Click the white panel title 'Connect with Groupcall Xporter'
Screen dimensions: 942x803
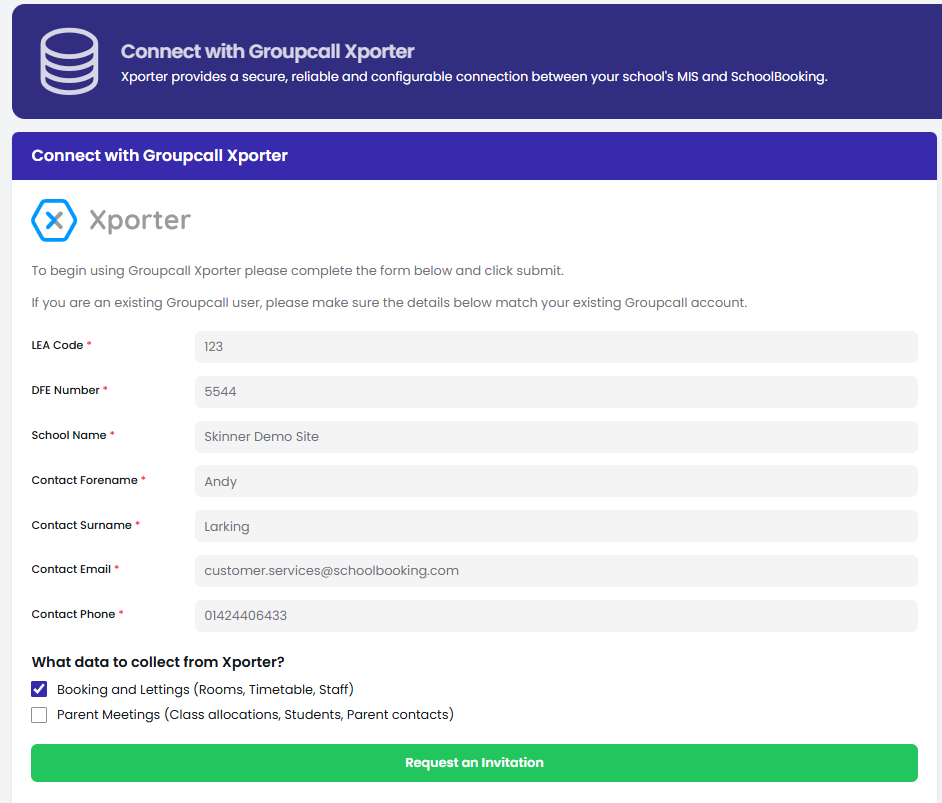(159, 156)
